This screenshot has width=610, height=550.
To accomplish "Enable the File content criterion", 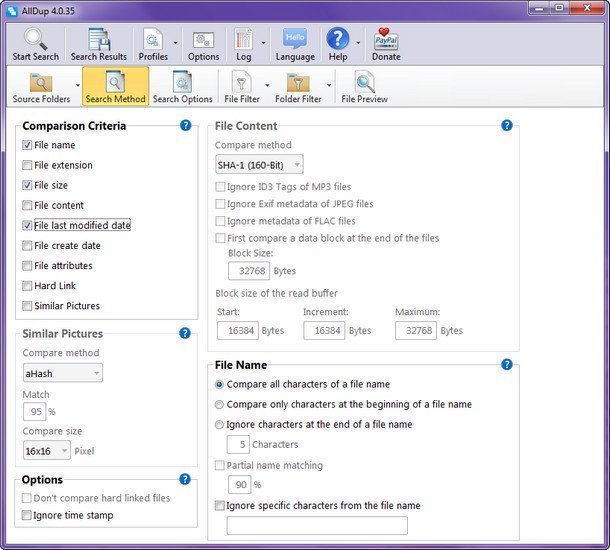I will [27, 205].
